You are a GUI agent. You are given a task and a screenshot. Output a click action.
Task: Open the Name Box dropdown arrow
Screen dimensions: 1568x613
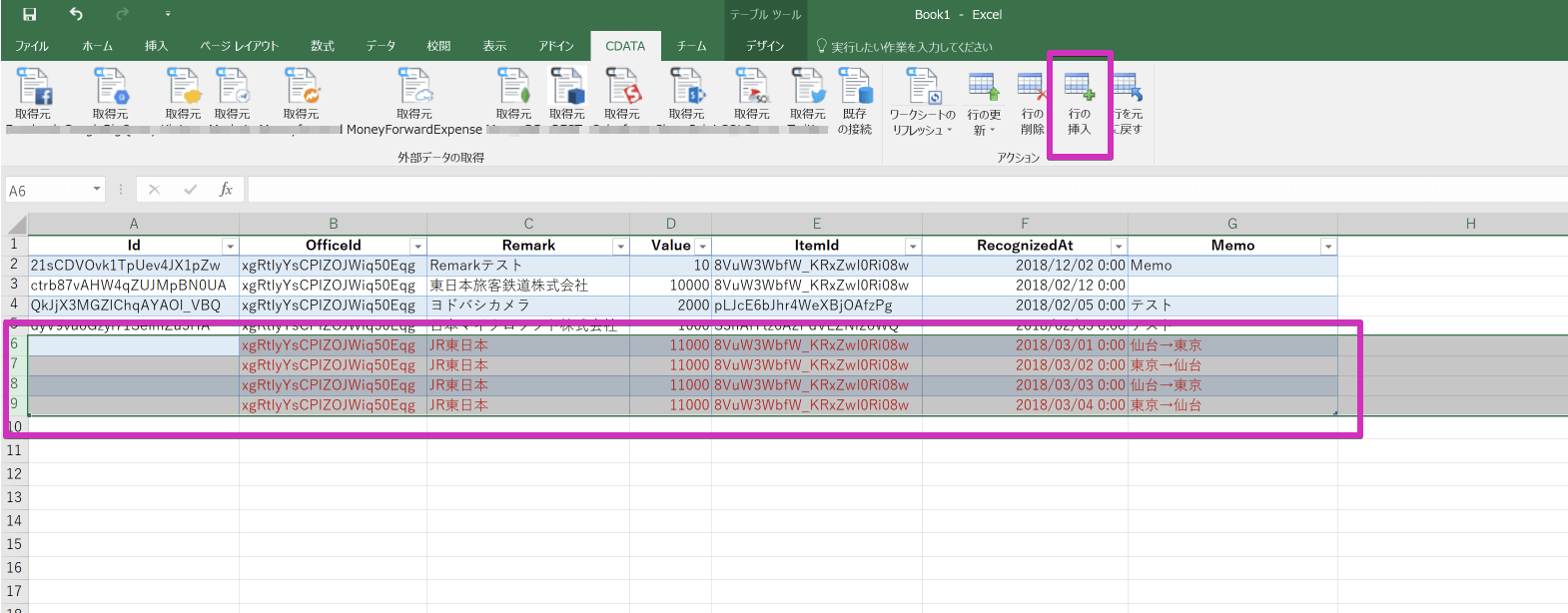(97, 190)
